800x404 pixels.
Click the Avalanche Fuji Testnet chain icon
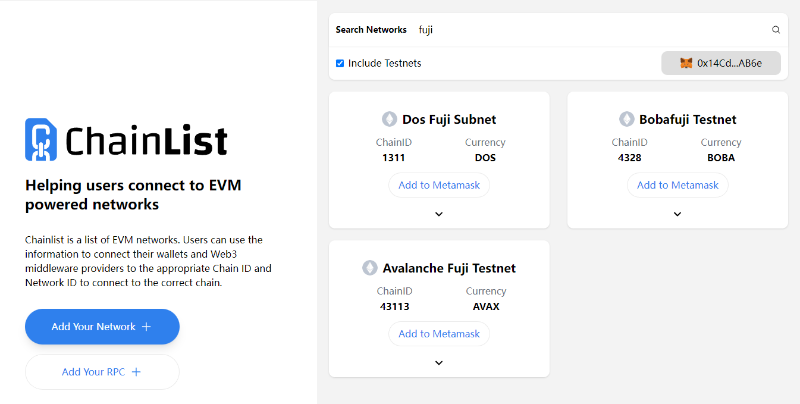coord(370,268)
